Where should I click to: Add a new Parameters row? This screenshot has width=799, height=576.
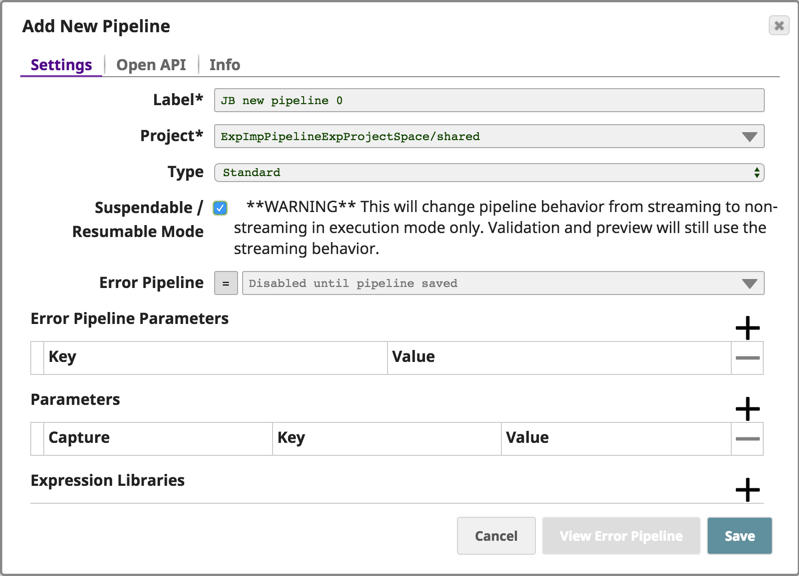(x=748, y=409)
